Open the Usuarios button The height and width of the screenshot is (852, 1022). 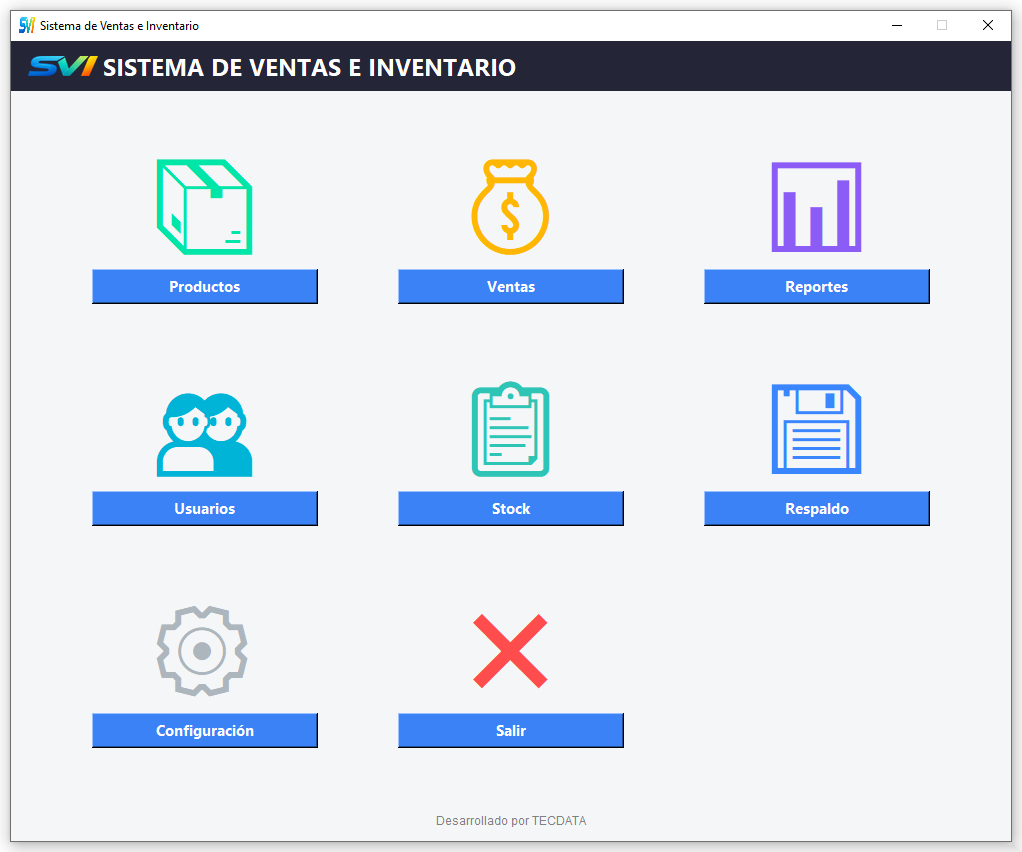click(x=204, y=509)
